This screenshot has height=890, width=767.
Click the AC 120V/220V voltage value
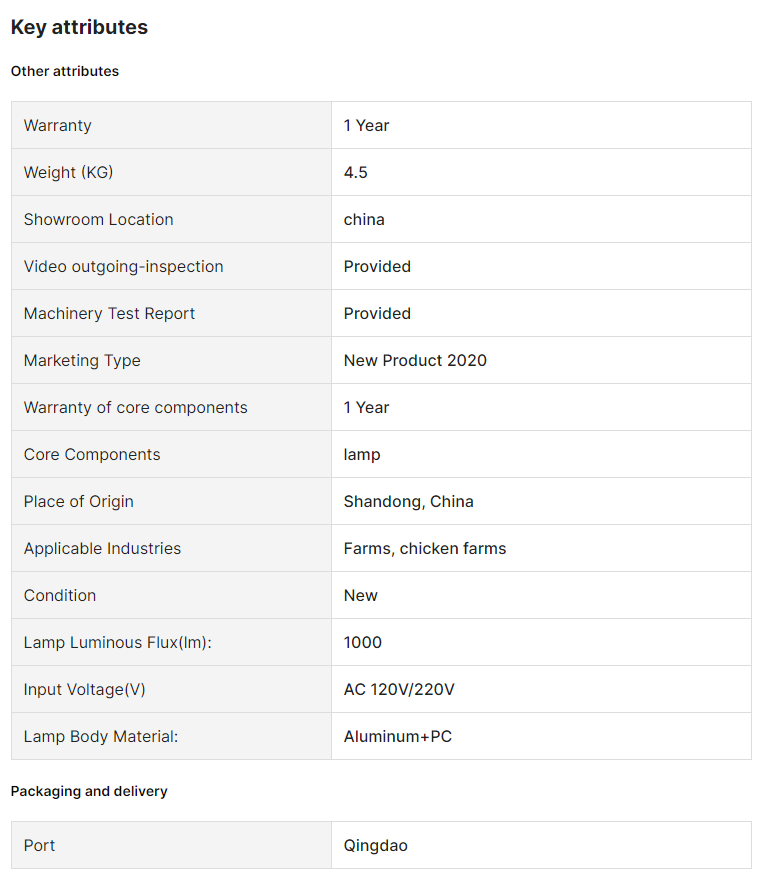click(x=399, y=690)
